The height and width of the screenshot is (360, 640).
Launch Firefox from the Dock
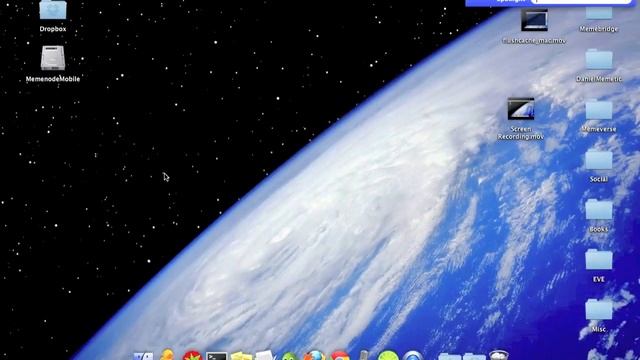314,355
